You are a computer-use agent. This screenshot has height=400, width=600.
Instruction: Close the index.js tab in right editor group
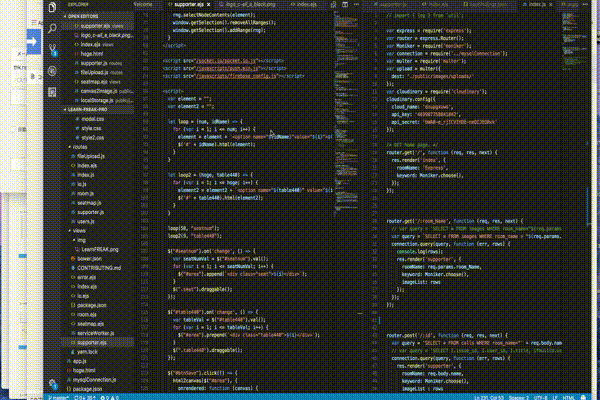551,5
